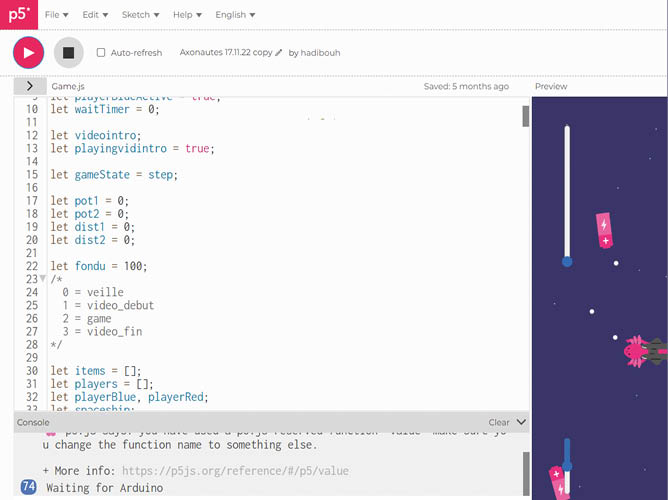This screenshot has width=668, height=500.
Task: Click the code editor vertical scrollbar
Action: tap(525, 117)
